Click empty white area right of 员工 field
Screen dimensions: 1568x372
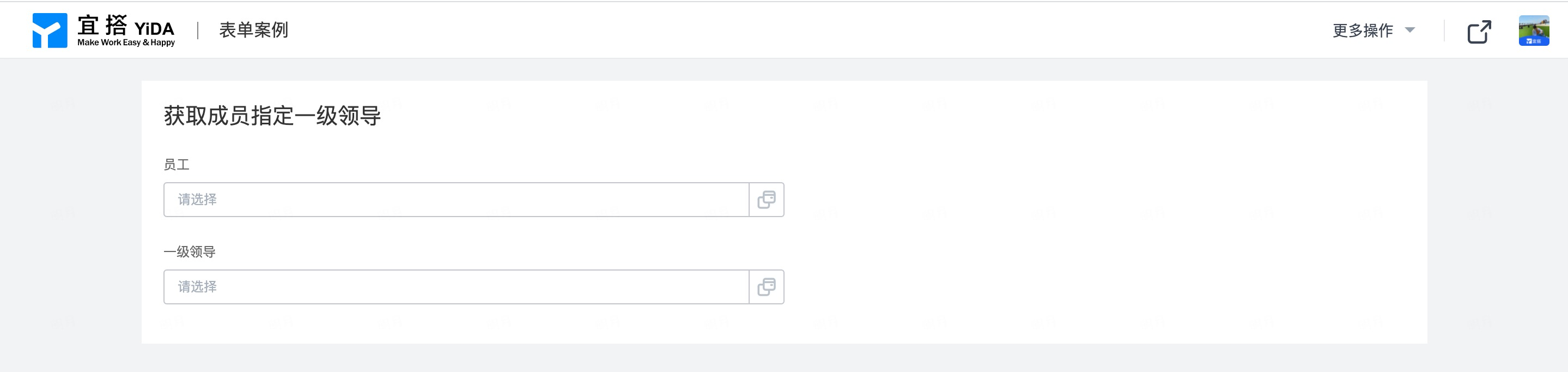click(1096, 200)
